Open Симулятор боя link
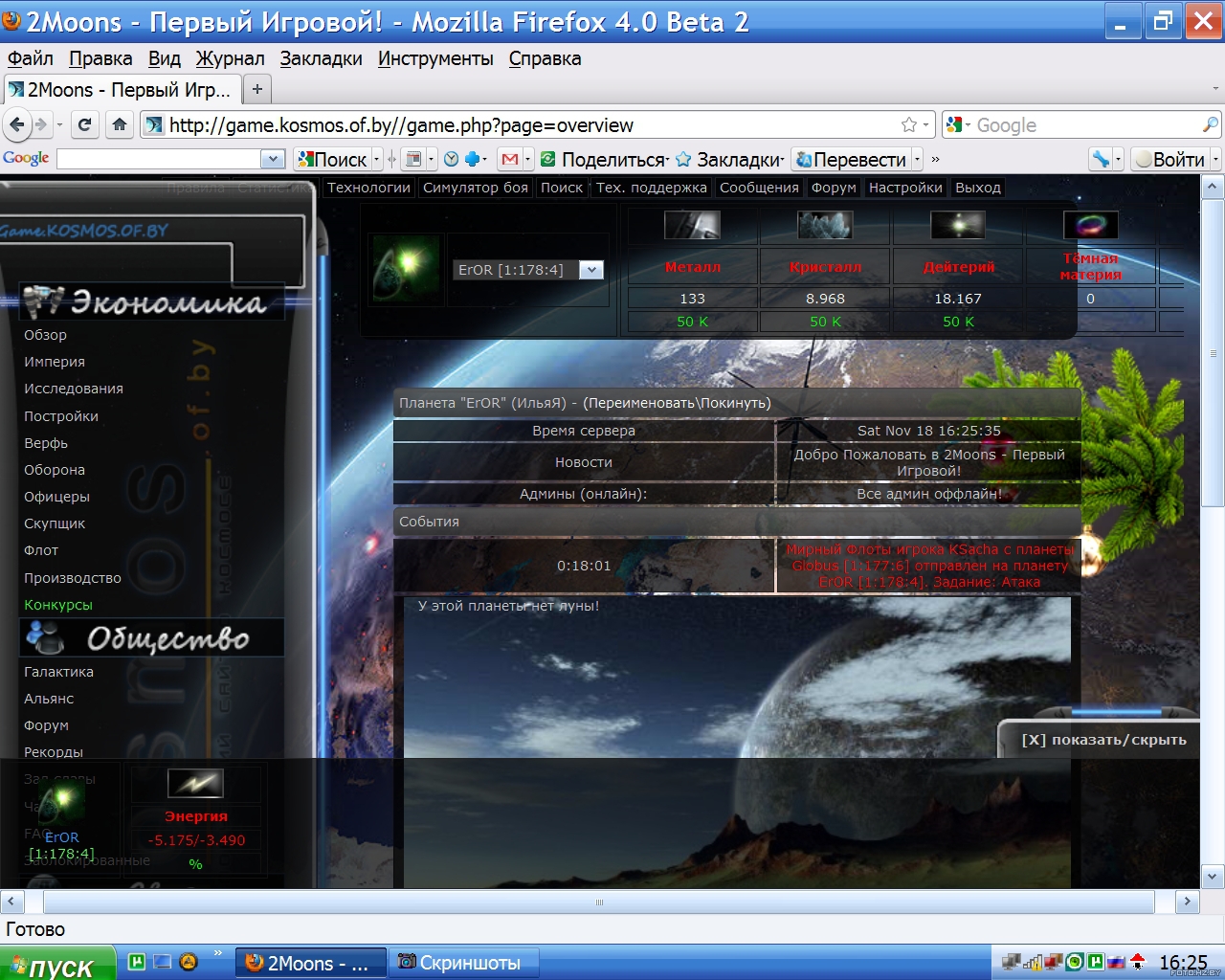This screenshot has height=980, width=1225. tap(476, 188)
